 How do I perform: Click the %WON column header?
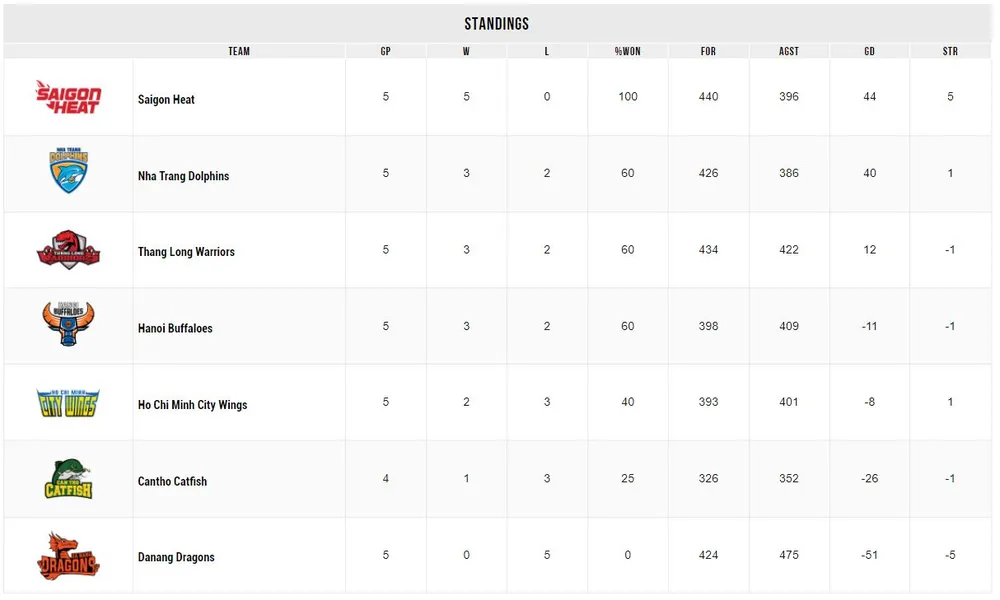coord(627,51)
